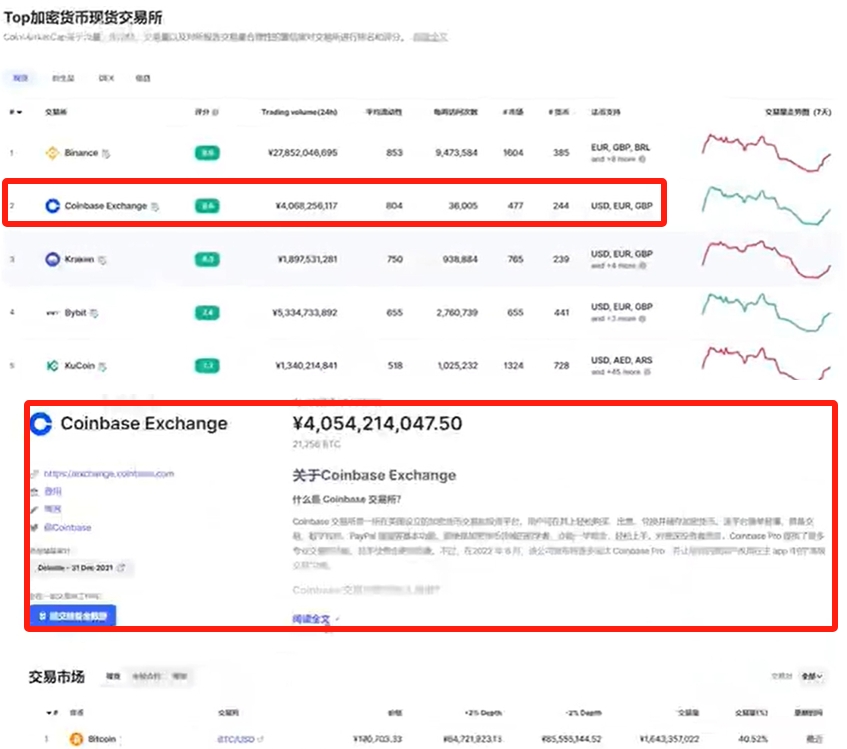Click the Deloitte - 31 Dec 2021 audit badge
This screenshot has height=749, width=847.
81,568
